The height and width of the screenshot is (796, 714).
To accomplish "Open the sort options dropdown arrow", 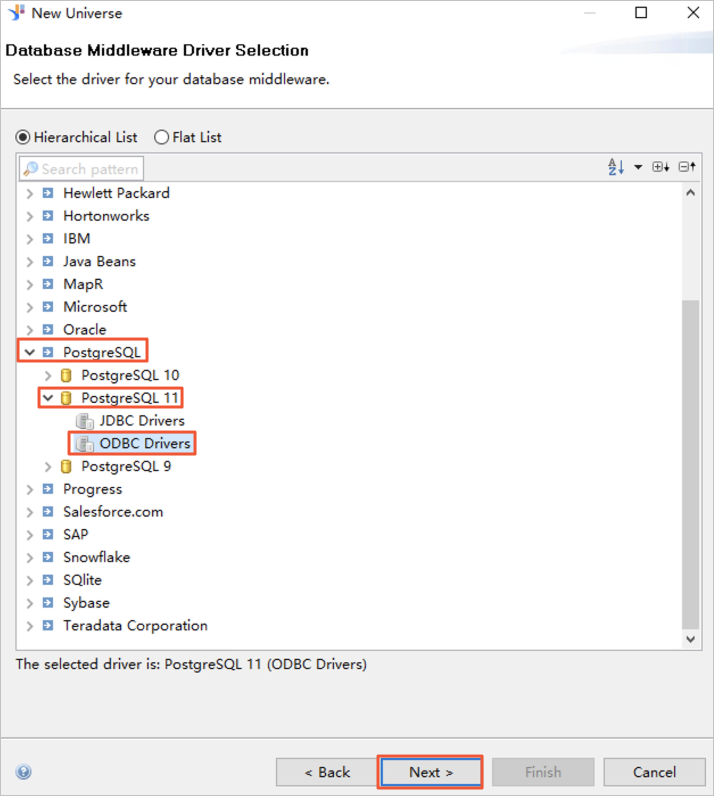I will (x=638, y=167).
